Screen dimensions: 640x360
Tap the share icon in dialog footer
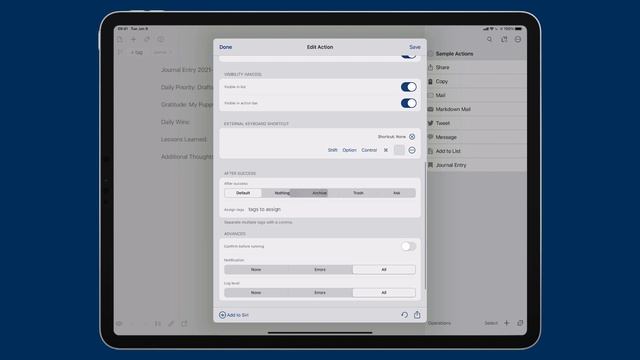click(x=417, y=315)
